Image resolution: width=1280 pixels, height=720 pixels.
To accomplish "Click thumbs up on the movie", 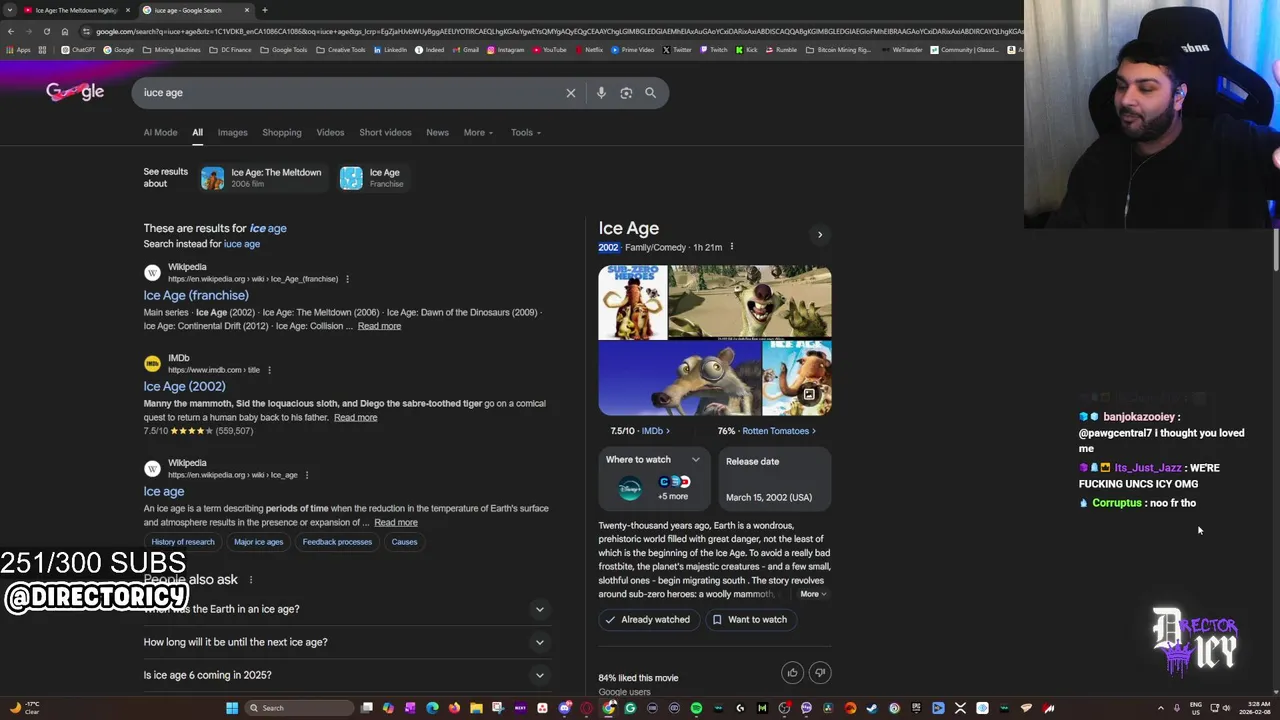I will 792,673.
